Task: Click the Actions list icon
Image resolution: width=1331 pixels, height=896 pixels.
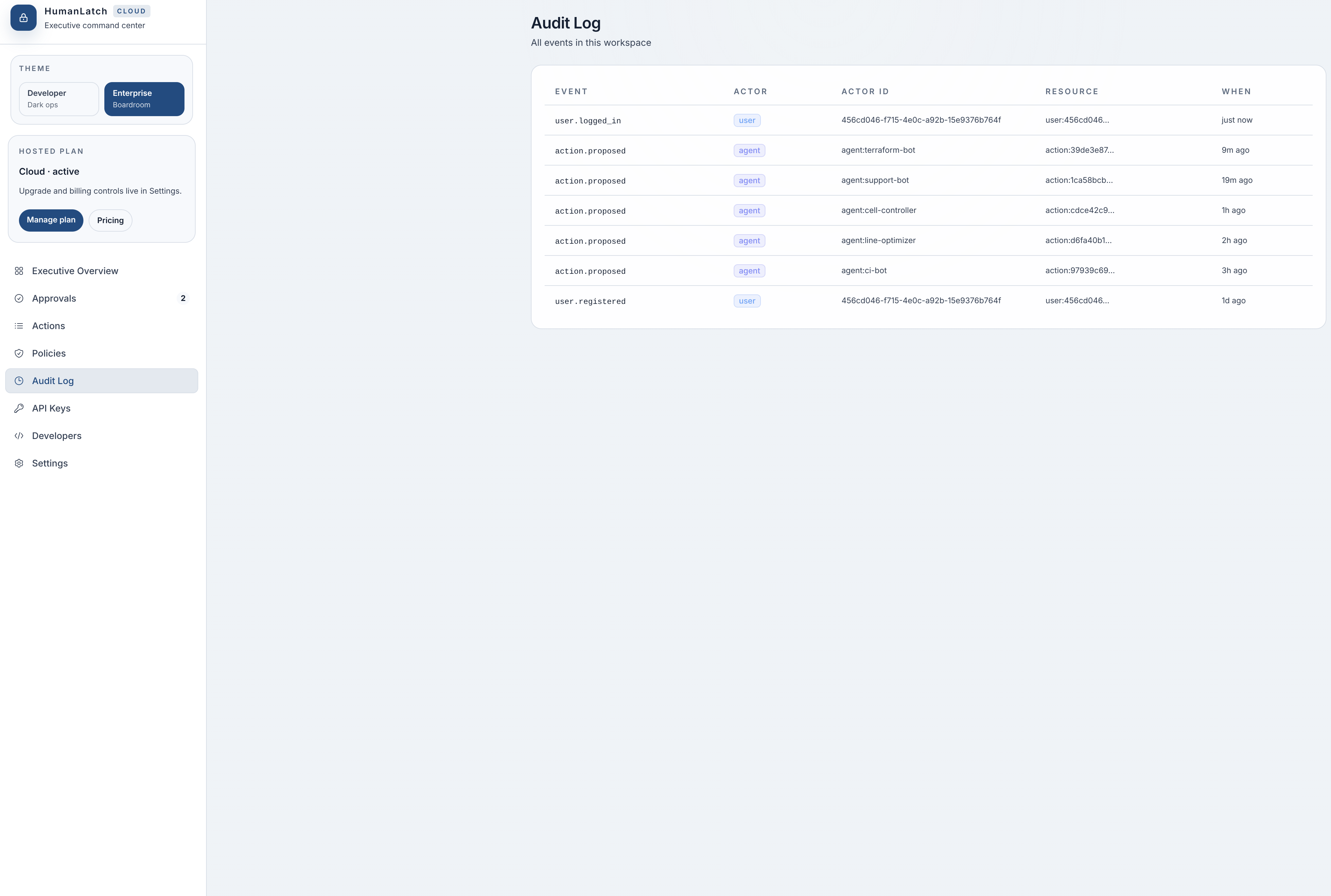Action: click(x=19, y=326)
